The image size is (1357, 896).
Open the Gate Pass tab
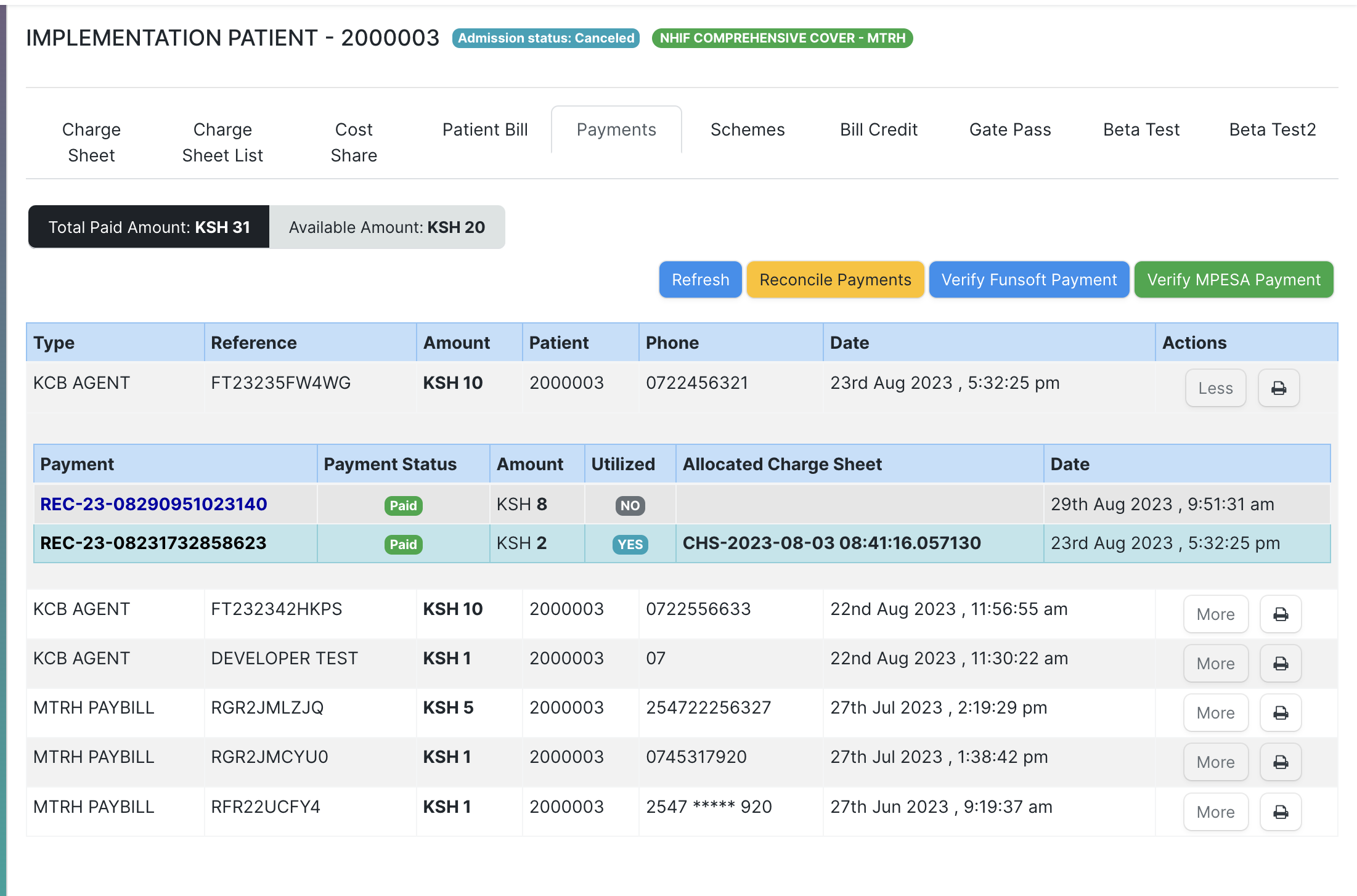[1010, 129]
